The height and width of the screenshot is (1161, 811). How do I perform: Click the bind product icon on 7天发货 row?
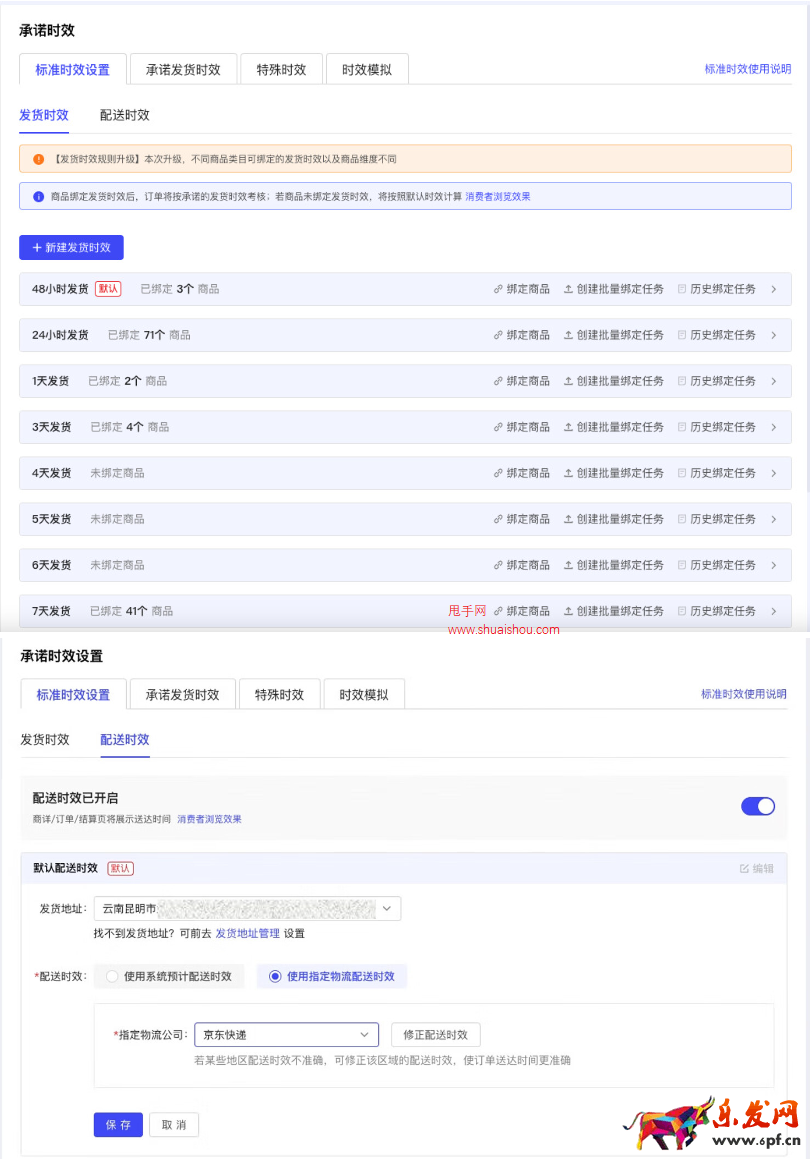pyautogui.click(x=497, y=611)
